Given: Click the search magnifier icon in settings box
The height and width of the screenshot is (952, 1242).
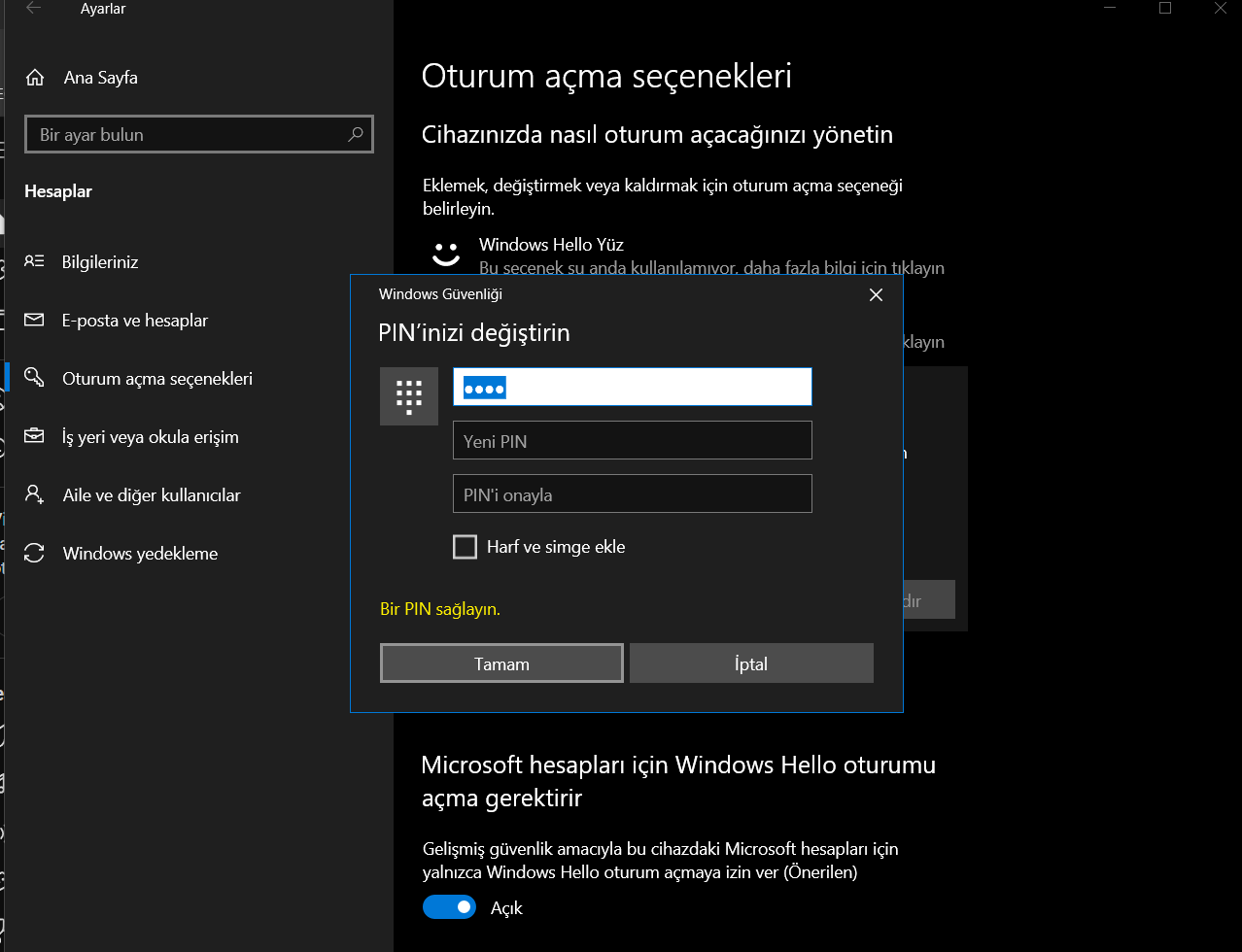Looking at the screenshot, I should (x=356, y=134).
